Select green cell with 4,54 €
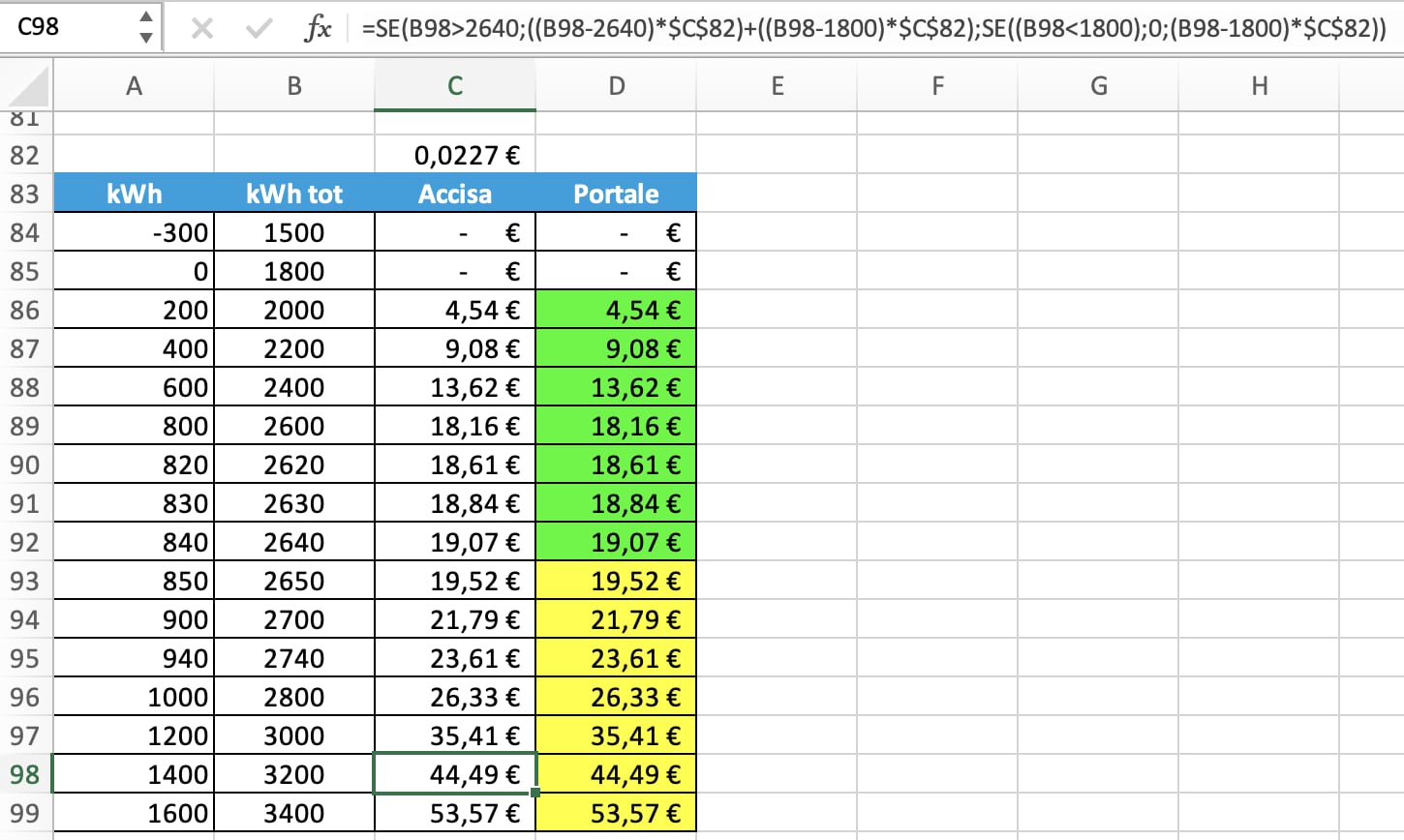This screenshot has width=1404, height=840. pos(616,310)
